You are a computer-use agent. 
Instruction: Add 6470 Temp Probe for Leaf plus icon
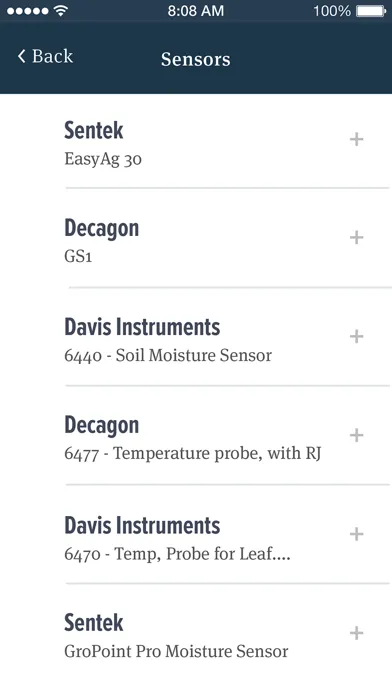point(356,534)
